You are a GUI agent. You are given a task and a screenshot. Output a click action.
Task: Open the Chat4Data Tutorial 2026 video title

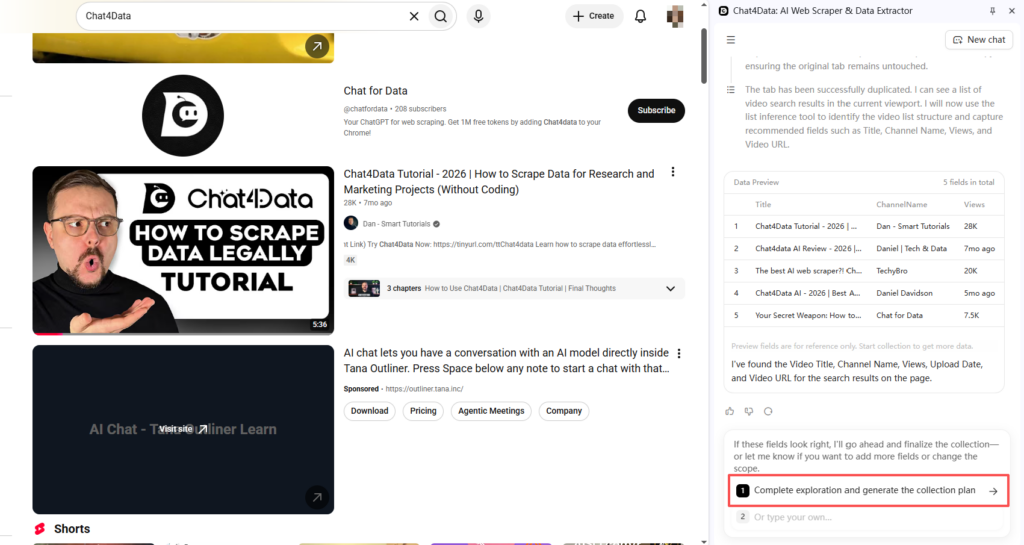499,181
